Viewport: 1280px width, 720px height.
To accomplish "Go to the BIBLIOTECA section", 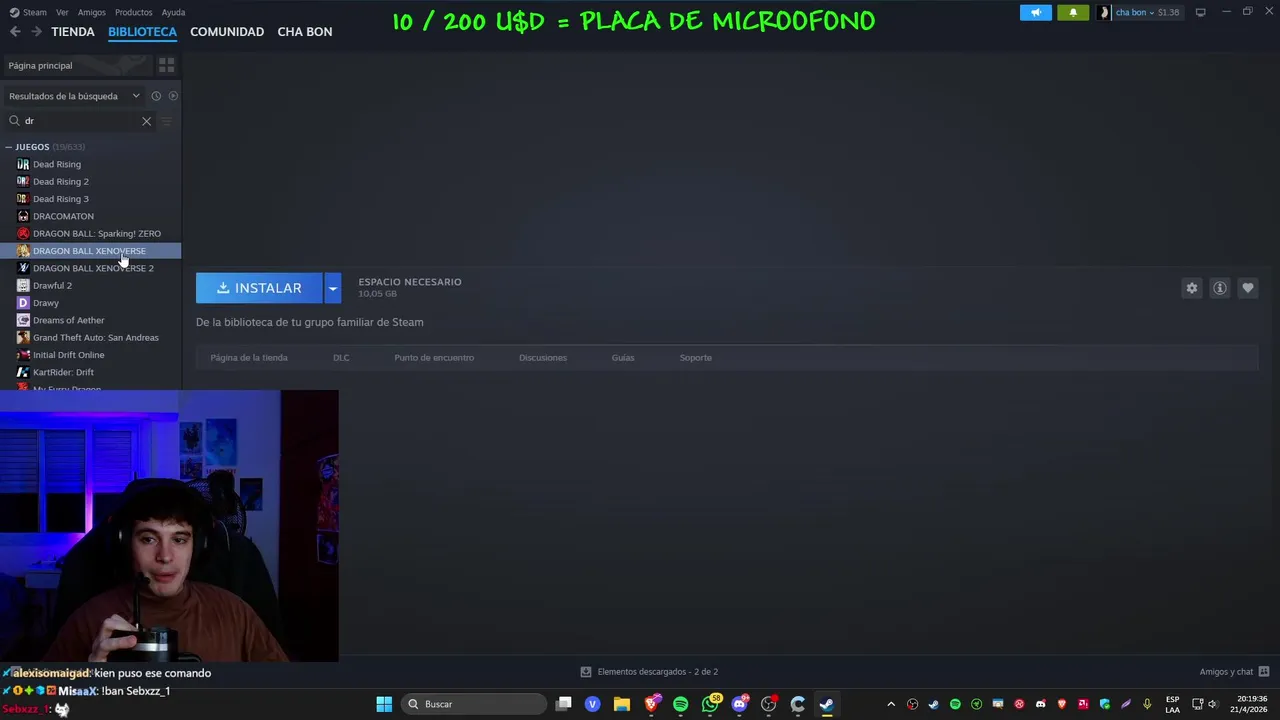I will click(x=142, y=32).
